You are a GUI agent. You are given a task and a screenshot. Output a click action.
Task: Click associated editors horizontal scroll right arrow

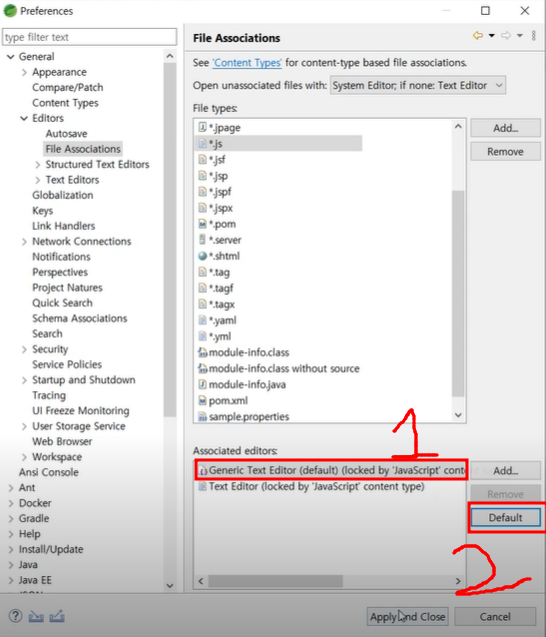[x=458, y=581]
